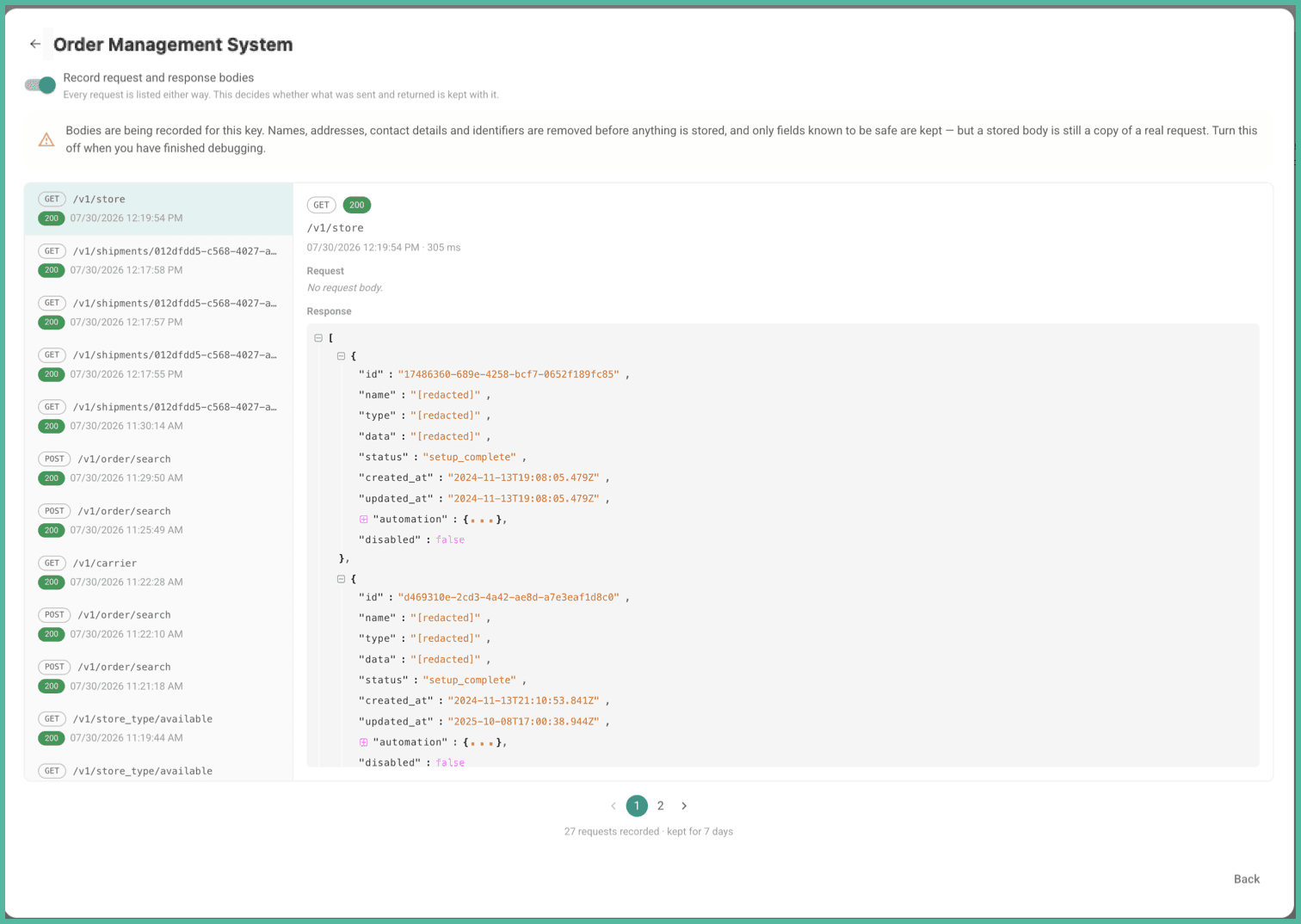Open the GET /v1/carrier request

[158, 572]
